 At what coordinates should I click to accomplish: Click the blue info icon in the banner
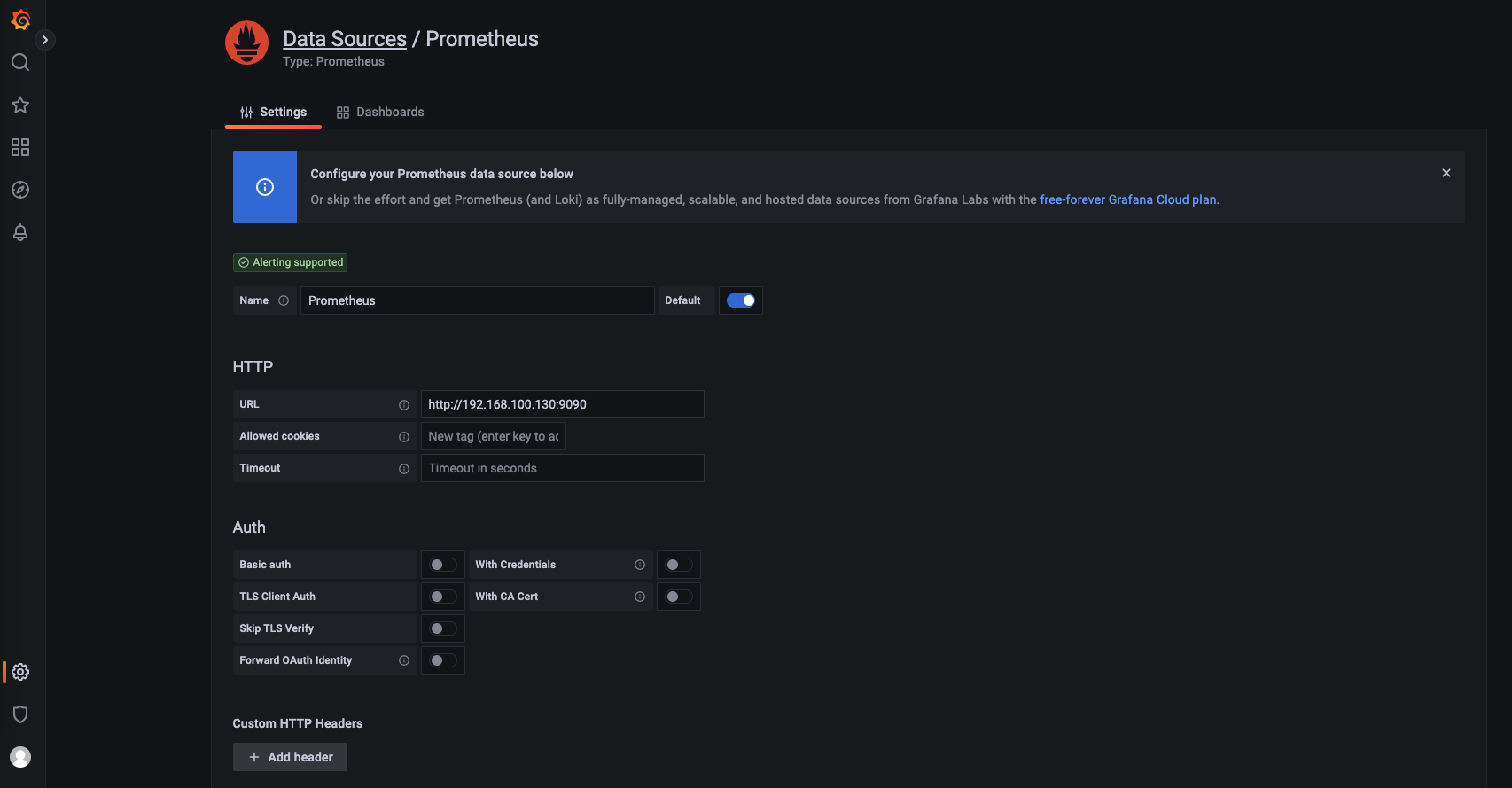265,187
